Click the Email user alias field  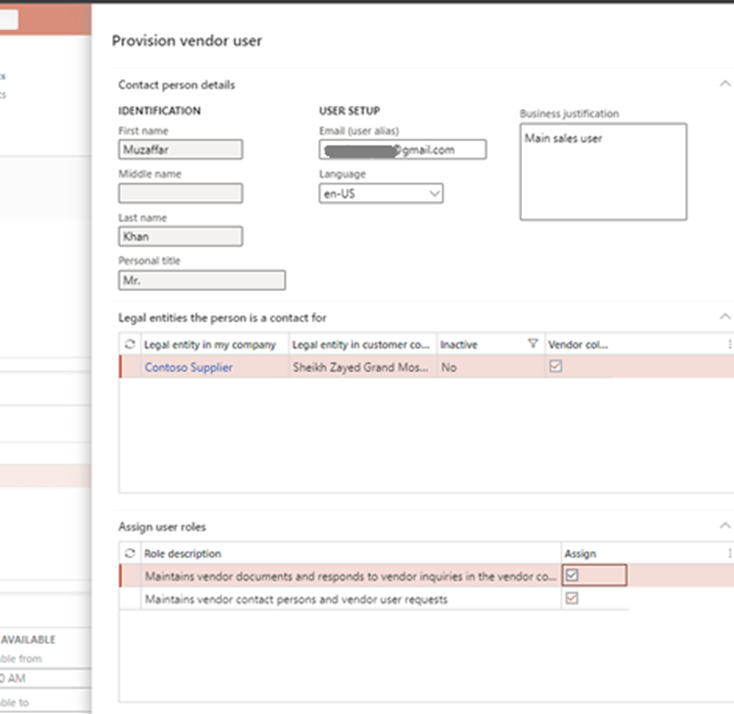click(x=402, y=150)
